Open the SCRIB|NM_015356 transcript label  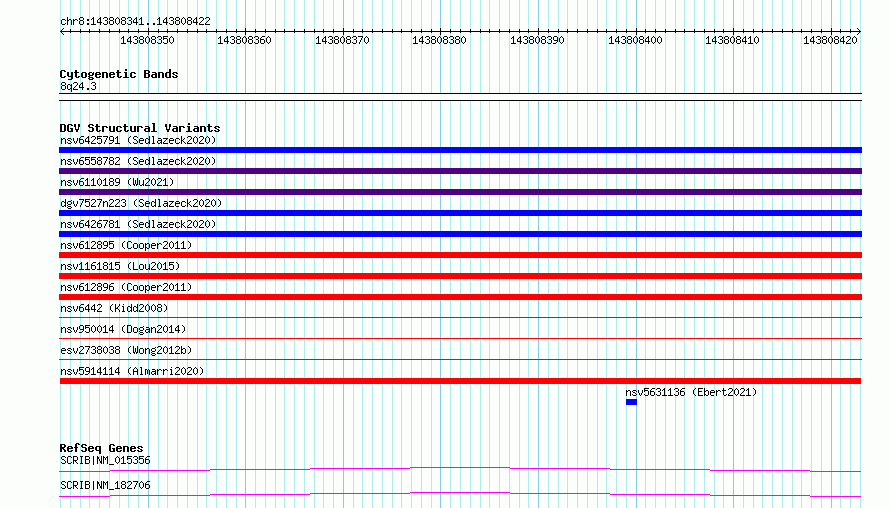click(x=105, y=460)
